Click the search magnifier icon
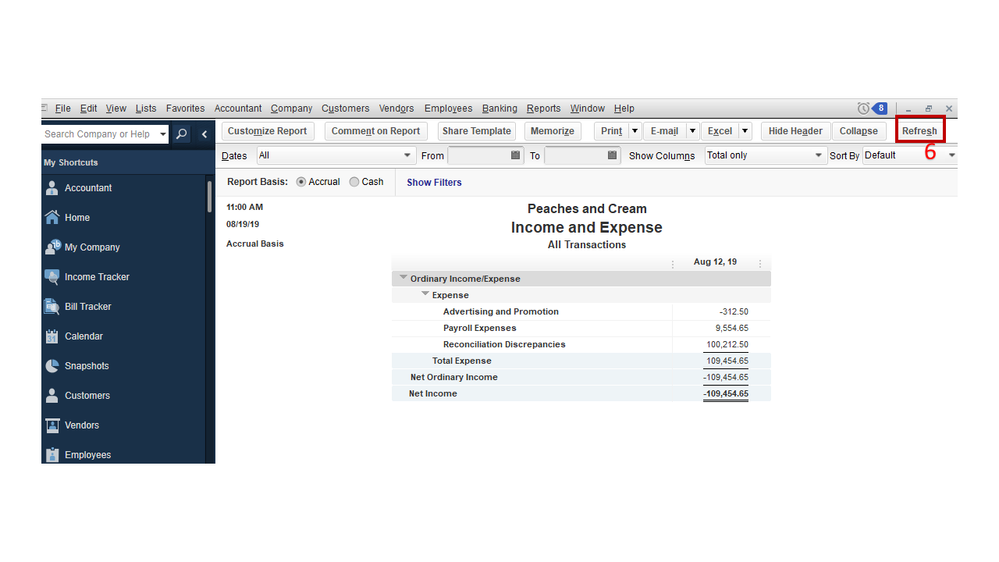999x562 pixels. click(182, 134)
